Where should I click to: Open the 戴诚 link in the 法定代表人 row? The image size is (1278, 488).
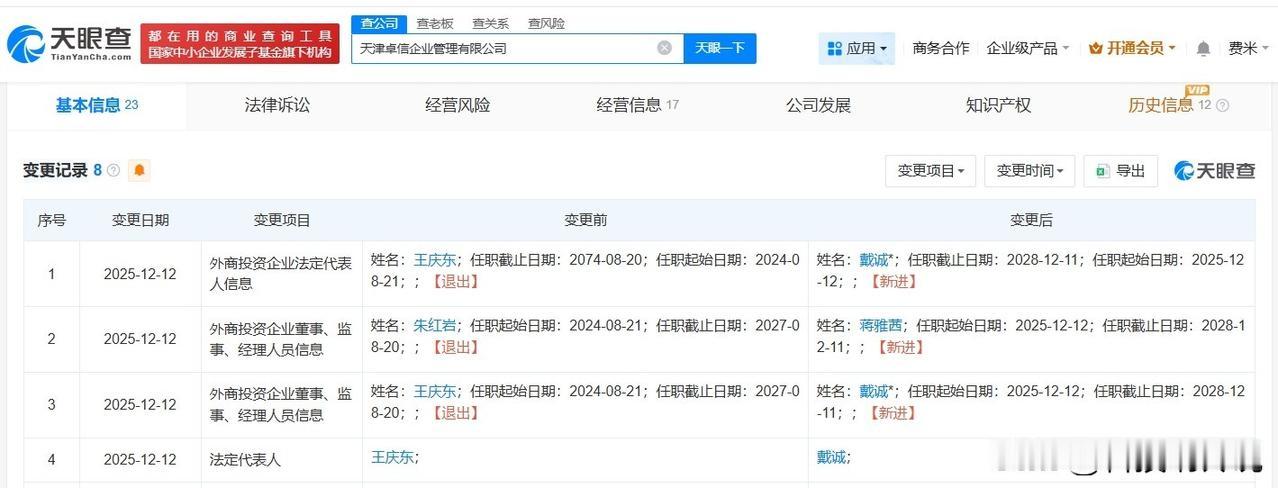point(831,457)
